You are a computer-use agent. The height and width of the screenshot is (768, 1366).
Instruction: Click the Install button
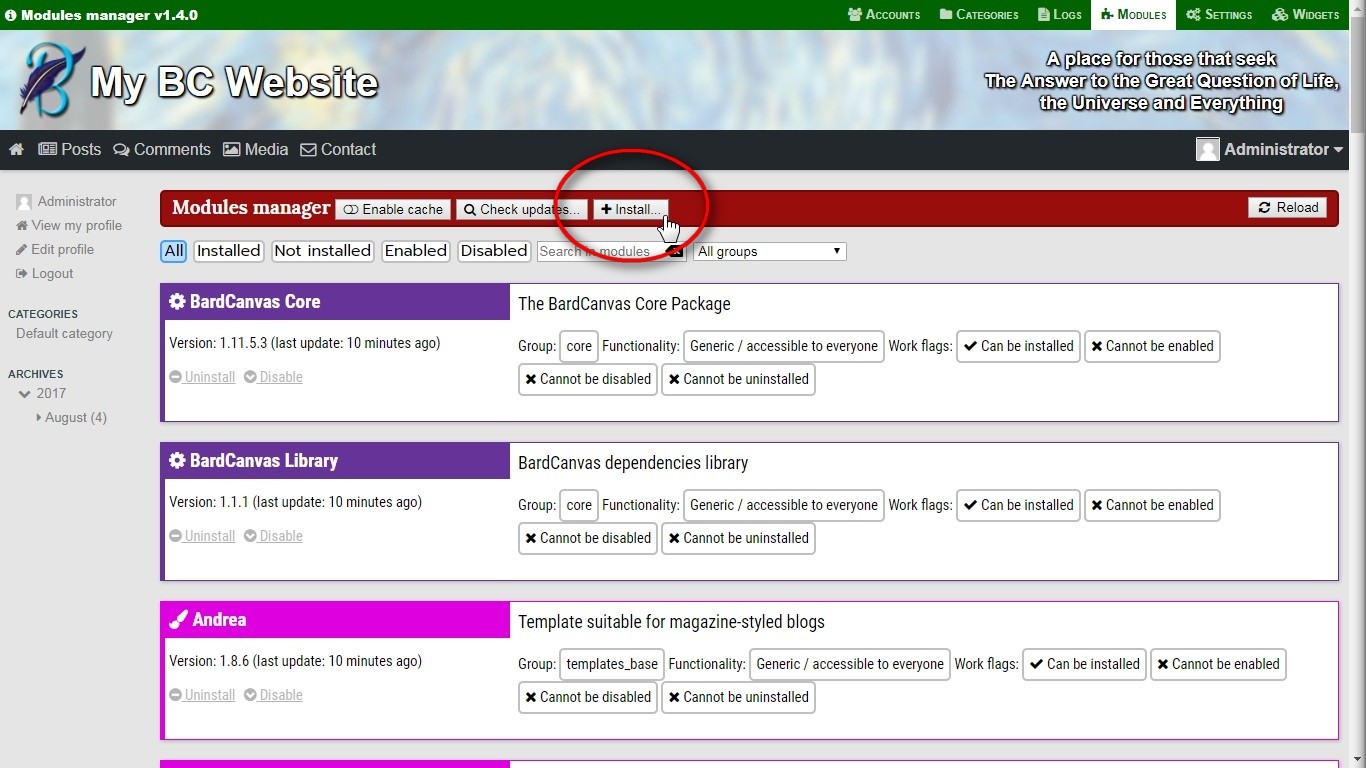[631, 209]
